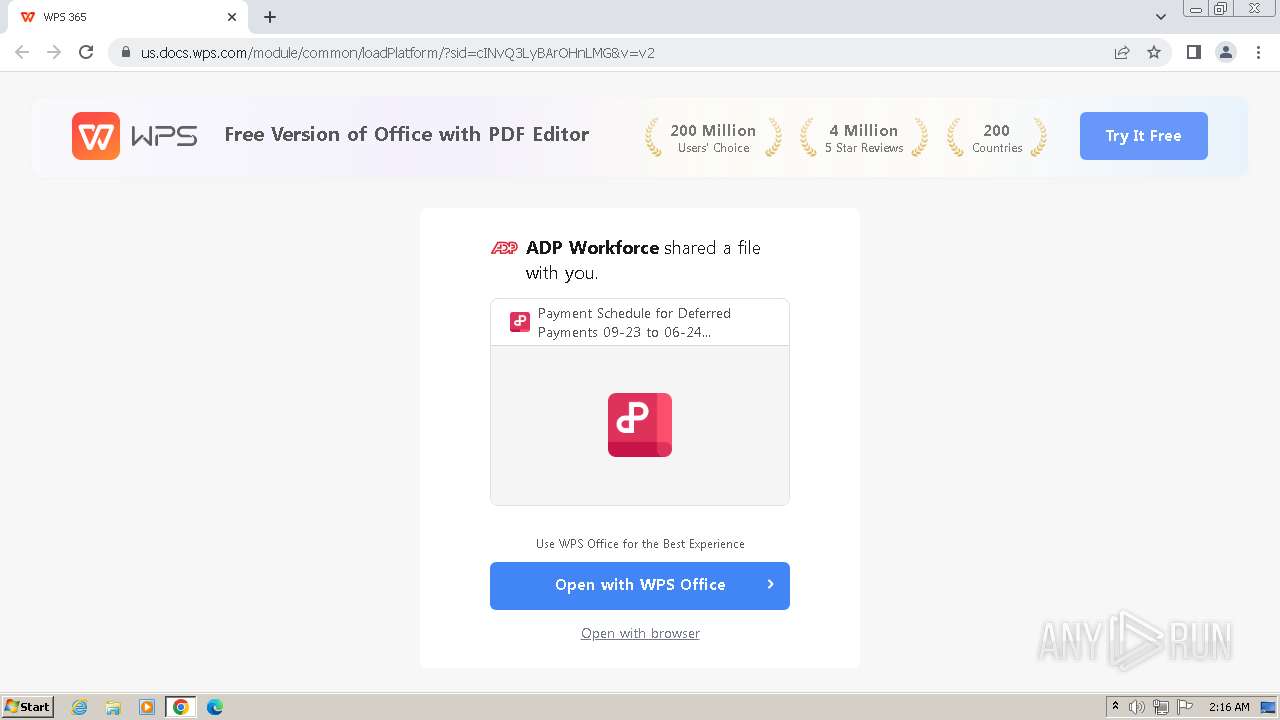Select the WPS 365 browser tab

click(127, 17)
